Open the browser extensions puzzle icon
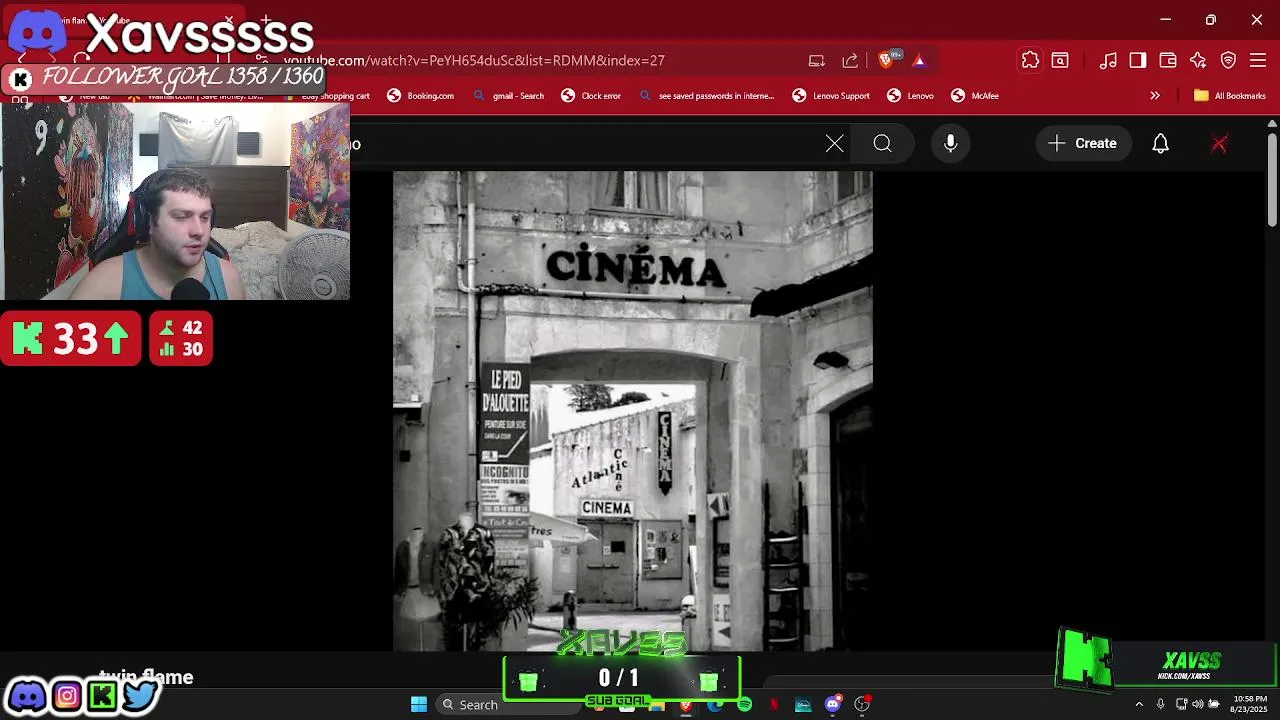 [1030, 61]
